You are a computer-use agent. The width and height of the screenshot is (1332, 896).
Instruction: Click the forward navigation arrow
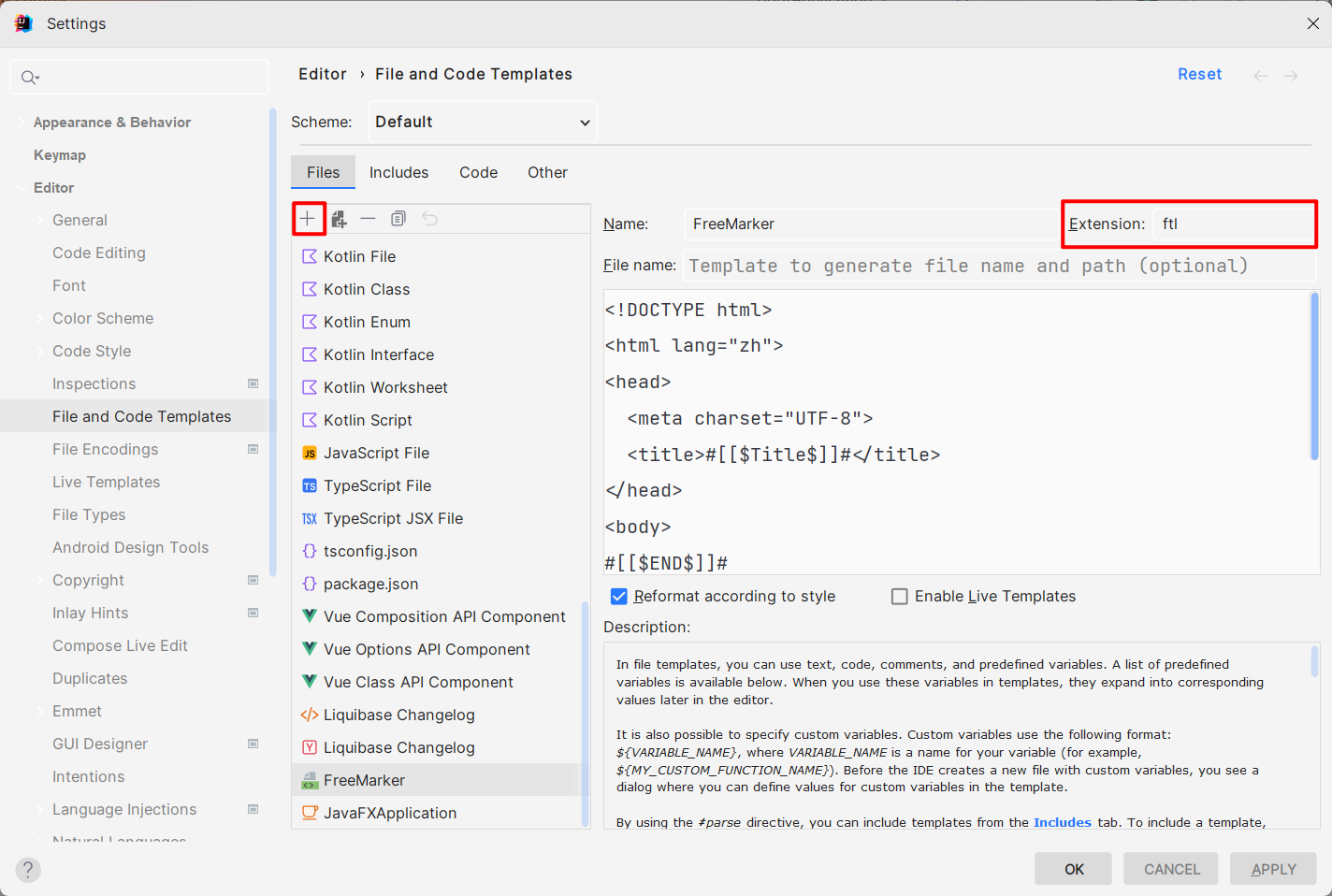pyautogui.click(x=1291, y=75)
